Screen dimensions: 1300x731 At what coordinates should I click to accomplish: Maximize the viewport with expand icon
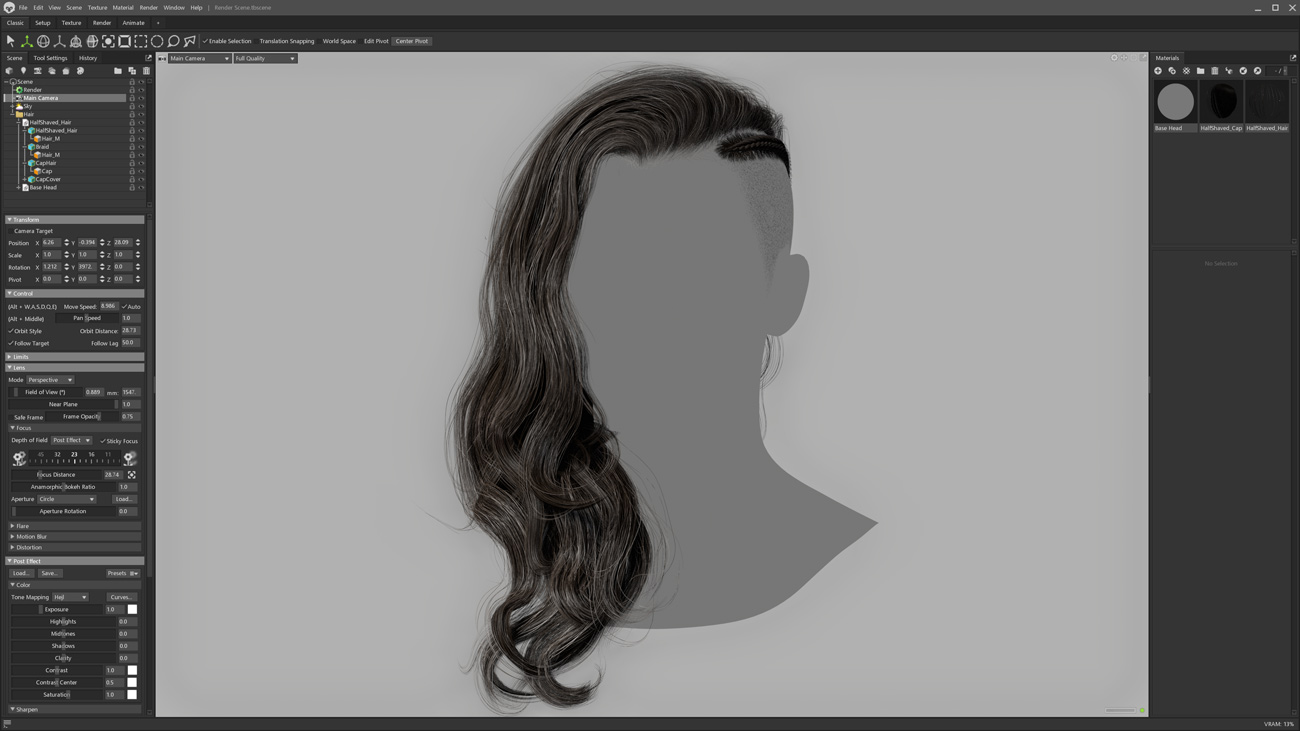coord(1143,58)
